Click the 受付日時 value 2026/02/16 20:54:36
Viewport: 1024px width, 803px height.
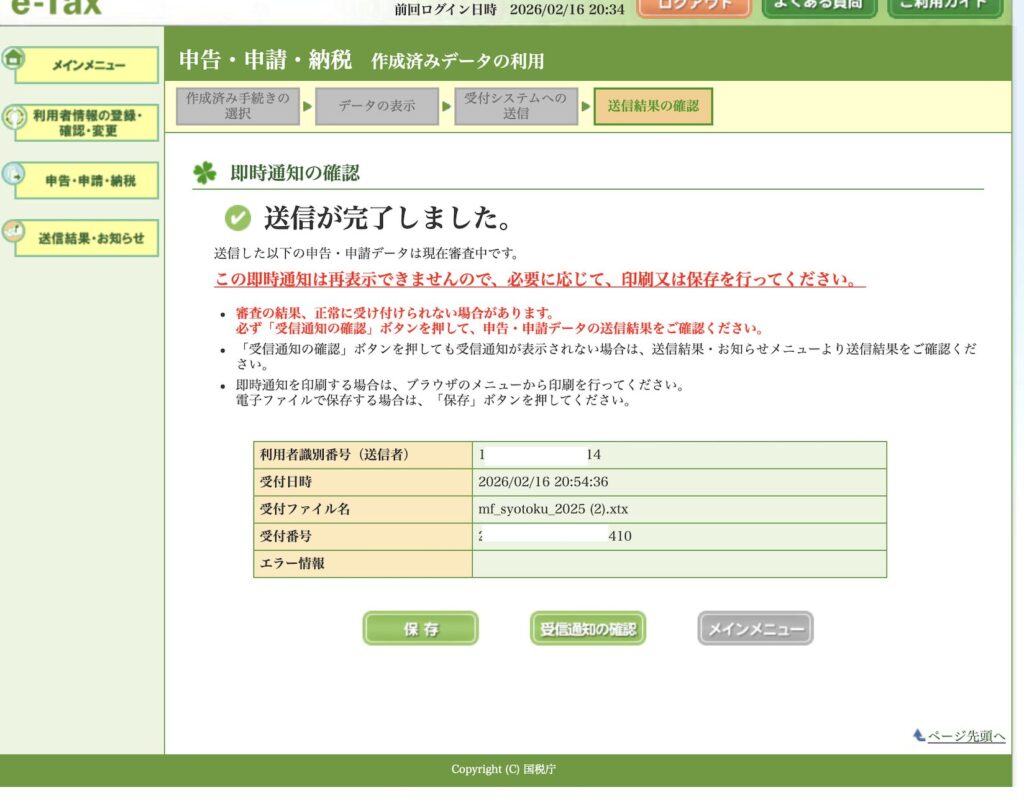(557, 482)
